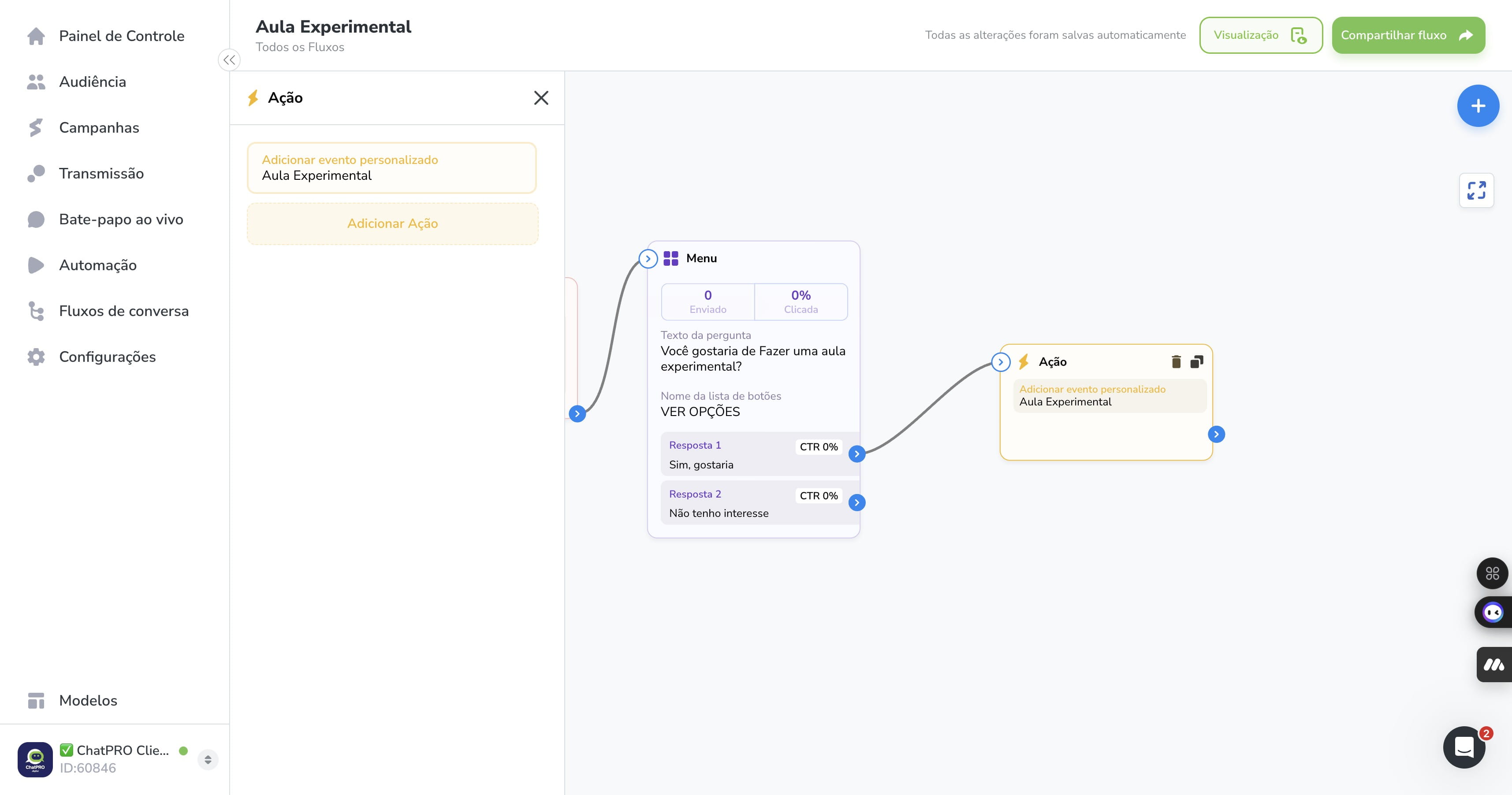Click the Fluxos de conversa branch icon

pyautogui.click(x=36, y=311)
